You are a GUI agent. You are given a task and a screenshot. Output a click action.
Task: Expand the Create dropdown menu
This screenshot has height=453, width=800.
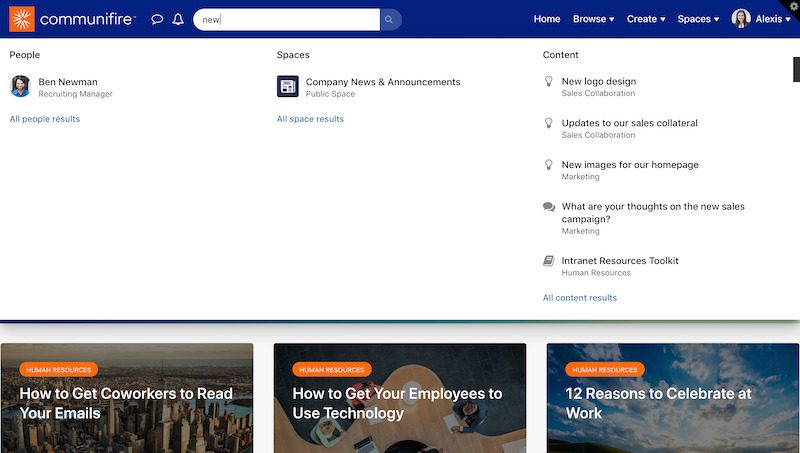pos(646,19)
